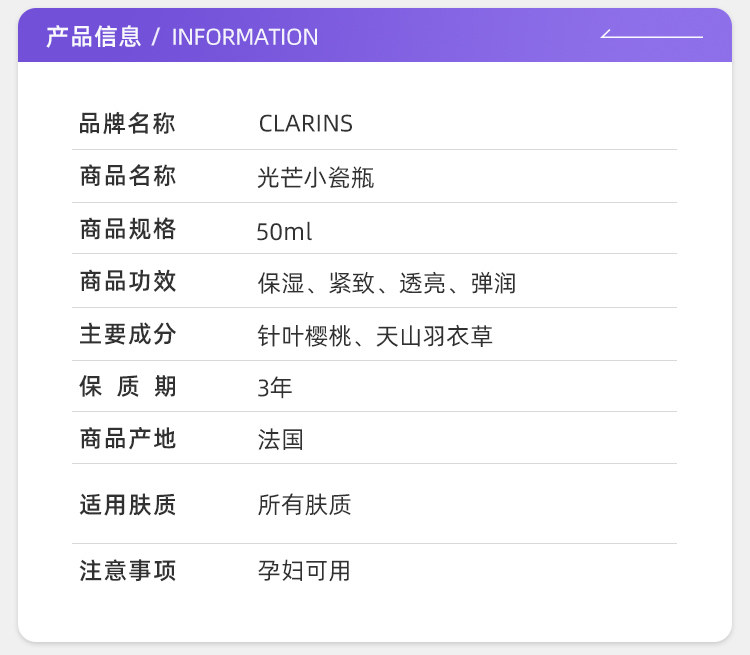
Task: Click the 3年 shelf life value
Action: (x=275, y=388)
